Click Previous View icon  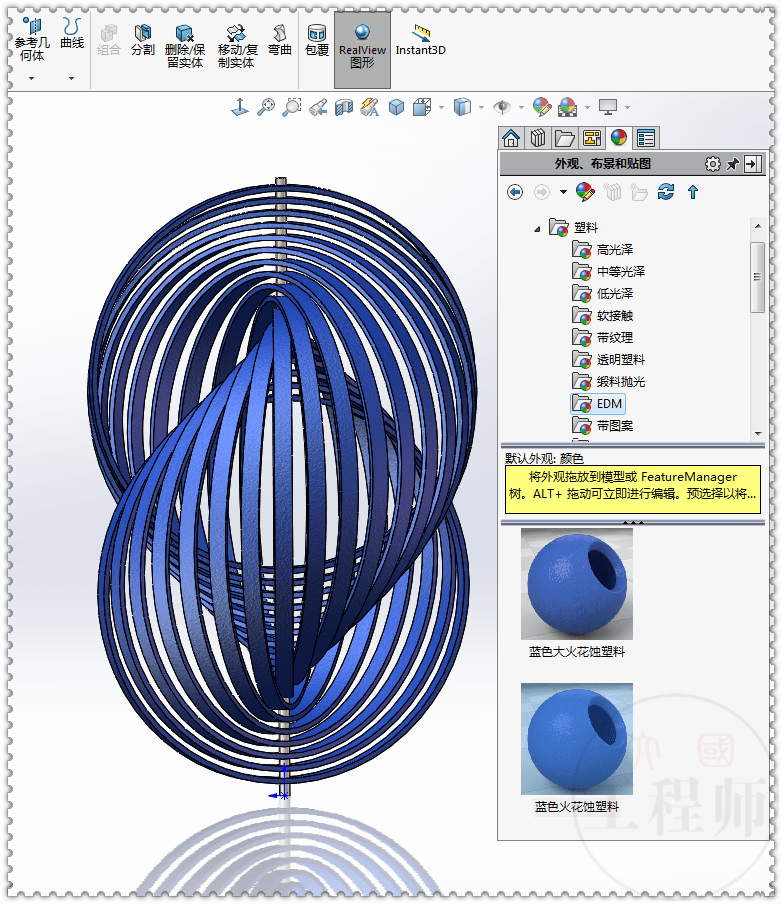tap(318, 107)
